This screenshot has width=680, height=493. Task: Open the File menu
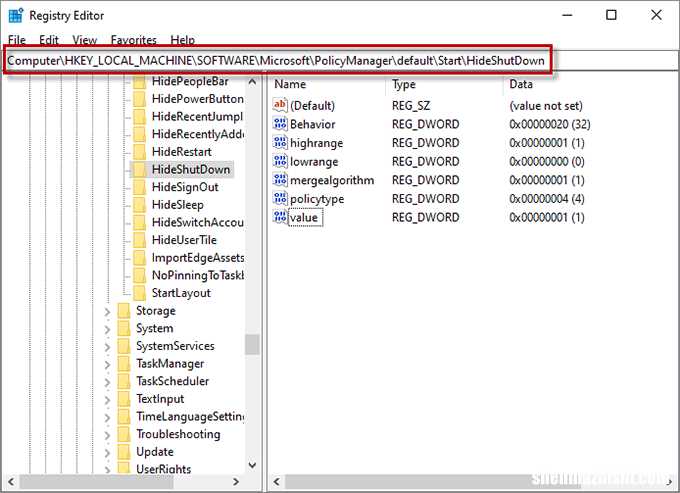tap(17, 40)
